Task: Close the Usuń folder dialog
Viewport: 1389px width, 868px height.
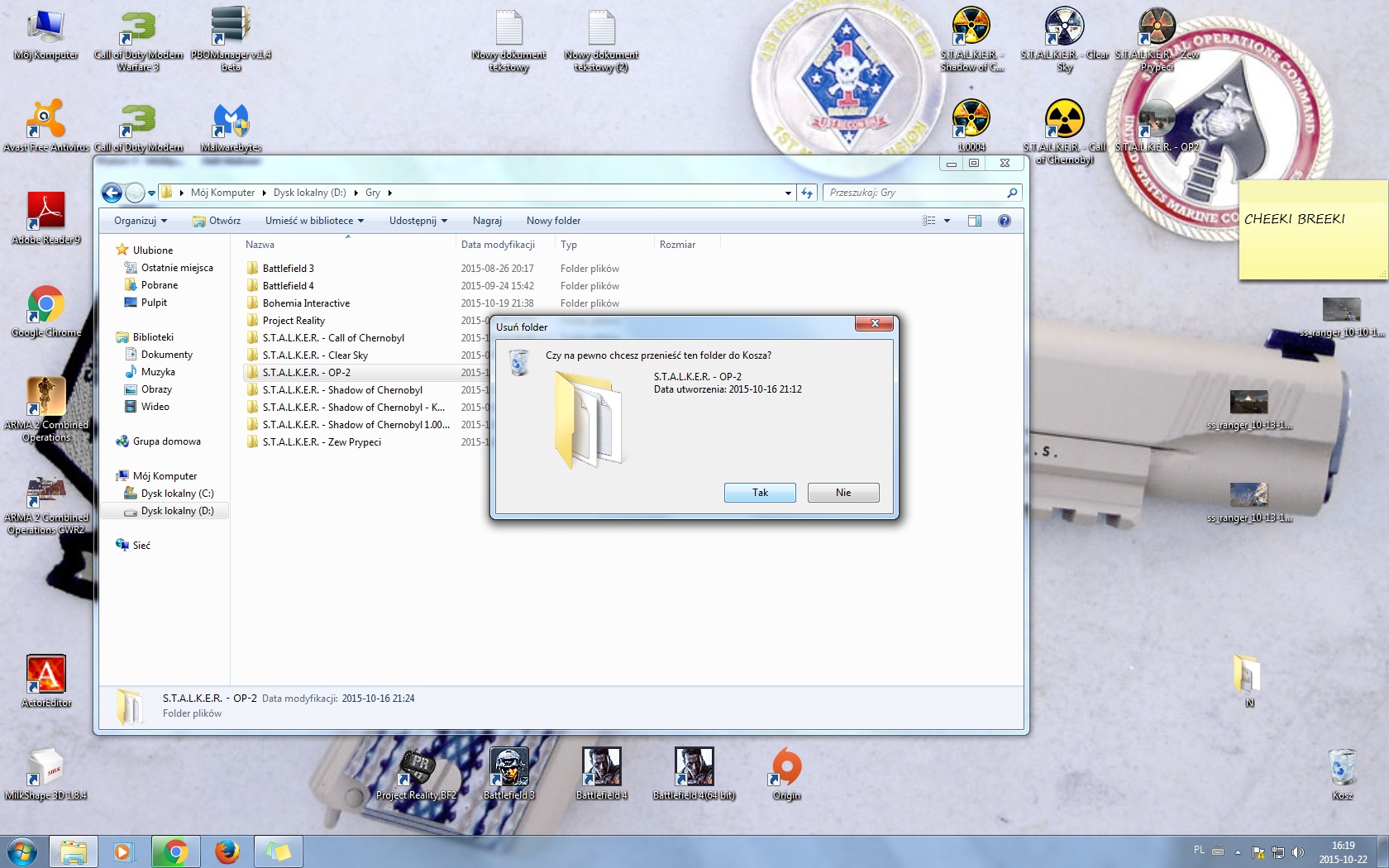Action: pos(875,323)
